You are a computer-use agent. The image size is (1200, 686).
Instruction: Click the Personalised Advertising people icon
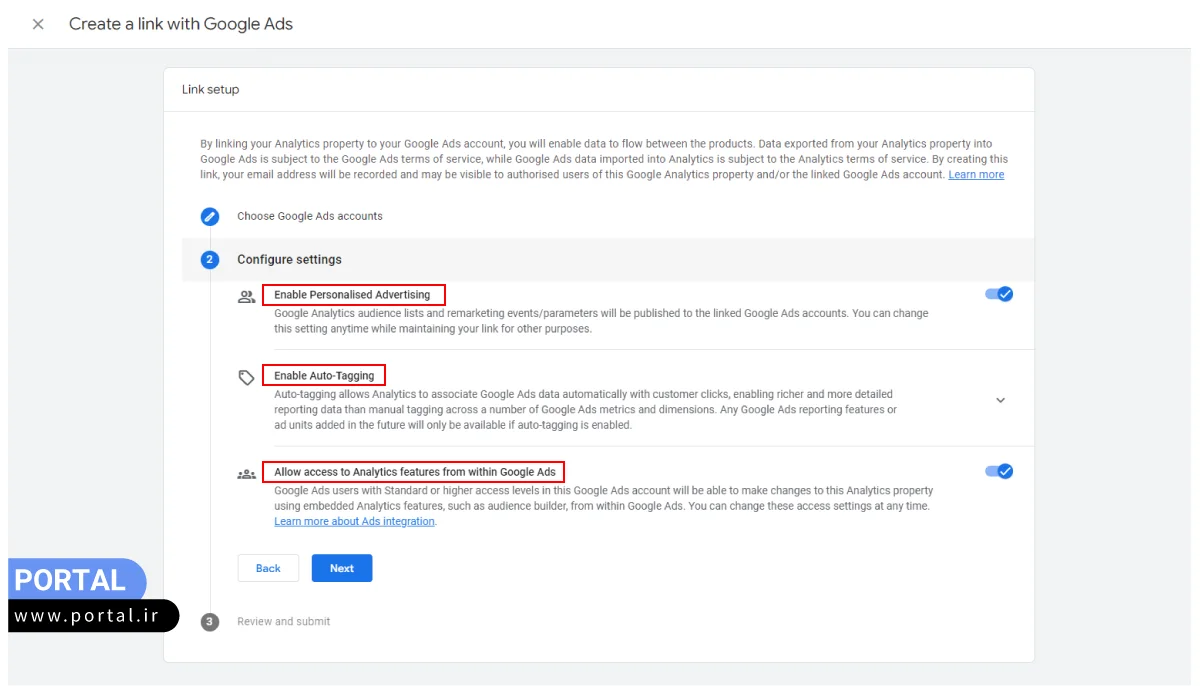[246, 296]
